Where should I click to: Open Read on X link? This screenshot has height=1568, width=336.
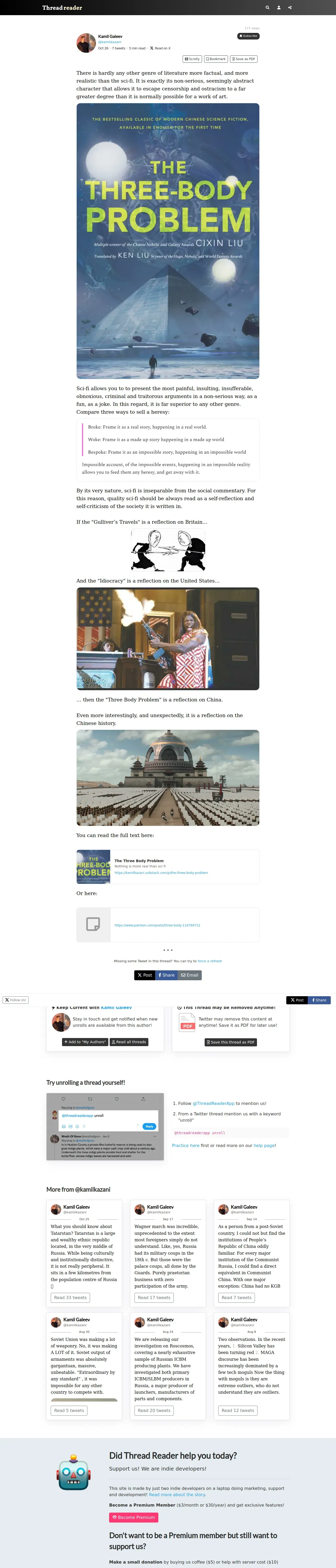(160, 48)
